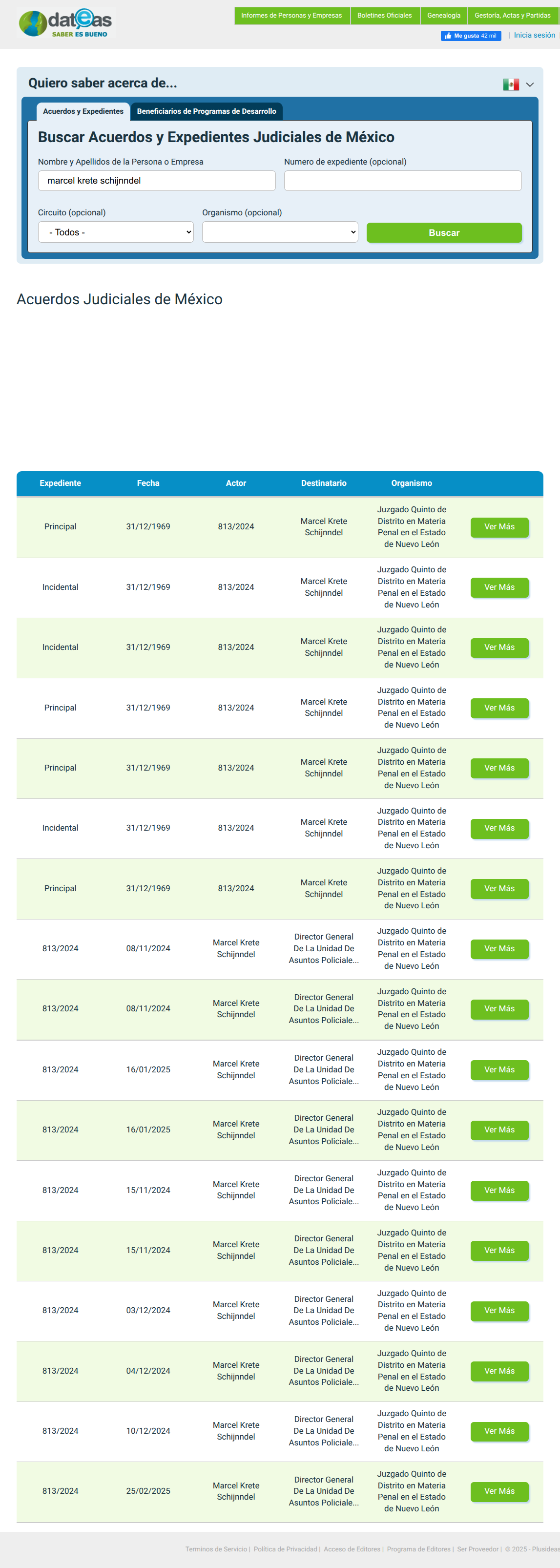Open Informes de Personas y Empresas menu
This screenshot has width=560, height=1568.
pos(291,16)
